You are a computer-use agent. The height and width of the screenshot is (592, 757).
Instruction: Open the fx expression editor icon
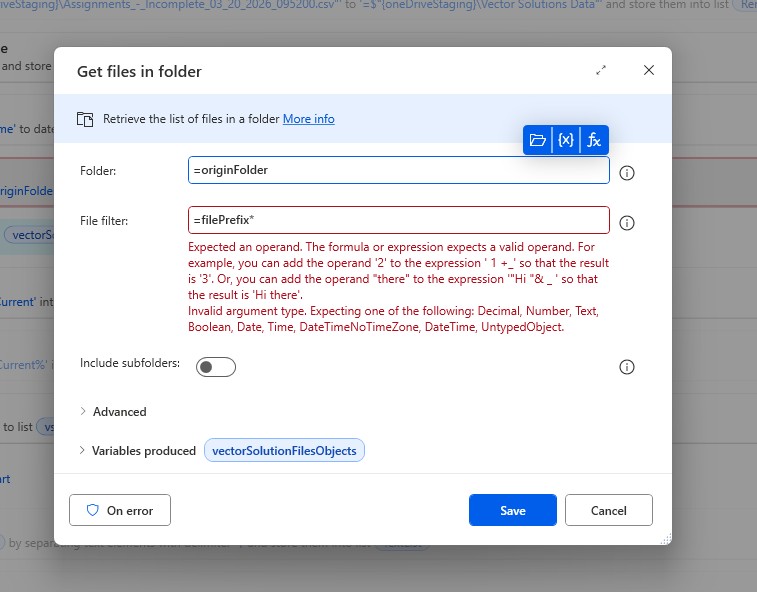594,140
